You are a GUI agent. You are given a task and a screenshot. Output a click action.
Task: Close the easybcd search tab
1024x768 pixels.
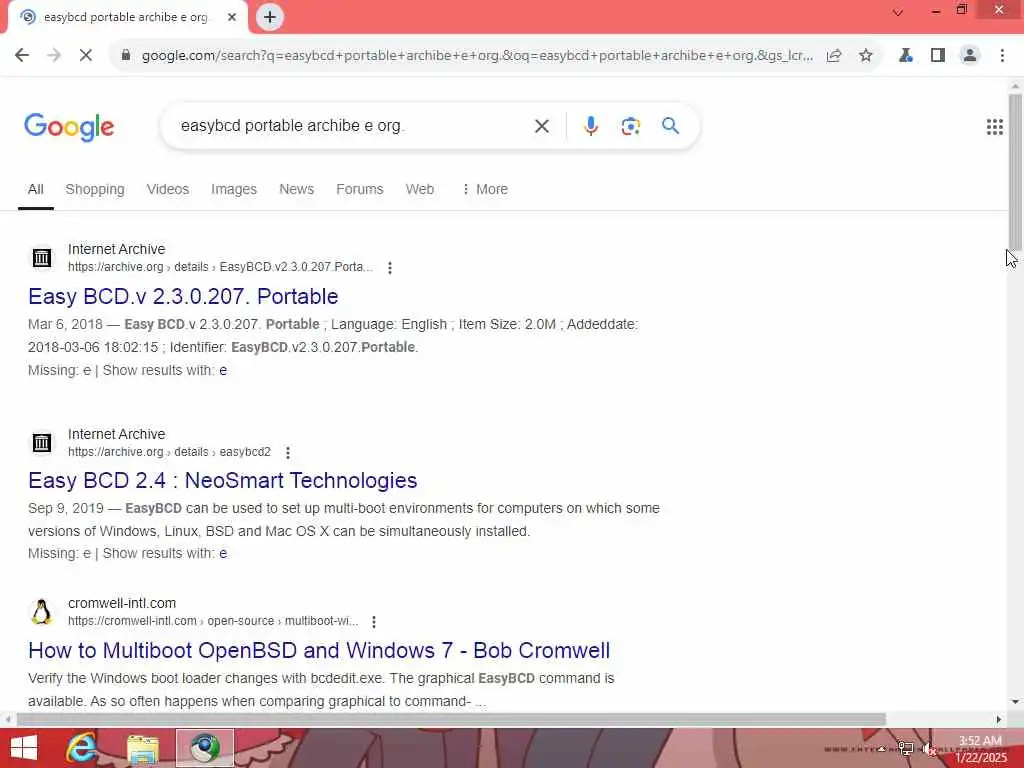pos(231,17)
